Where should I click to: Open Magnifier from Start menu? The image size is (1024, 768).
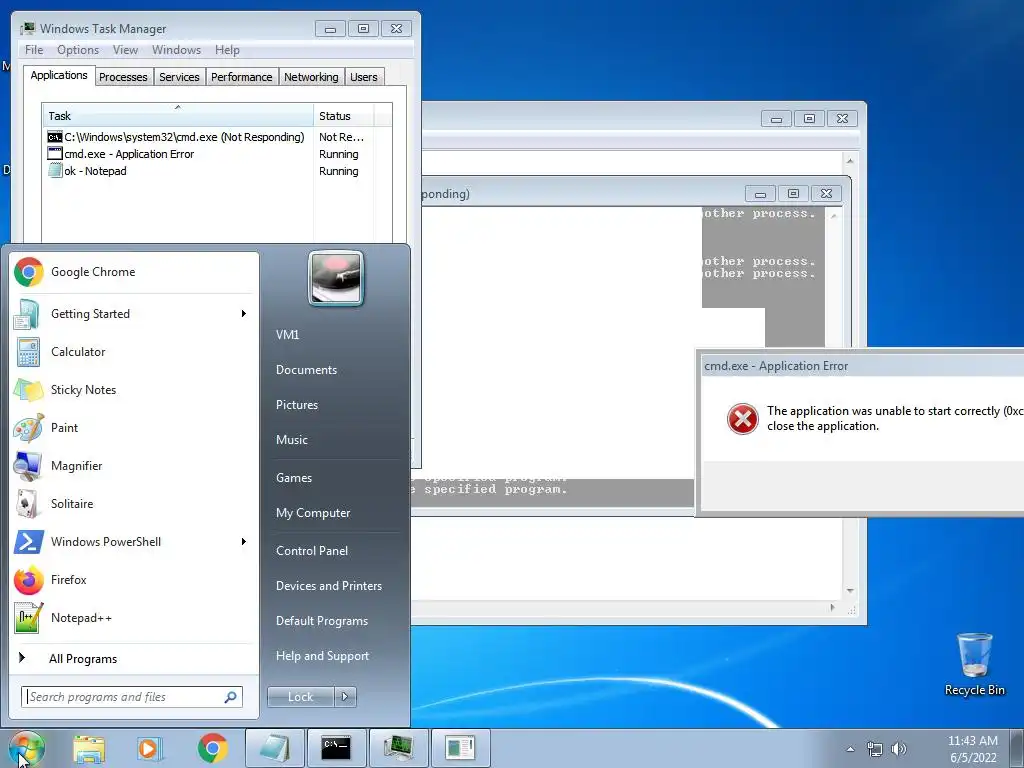pos(134,466)
